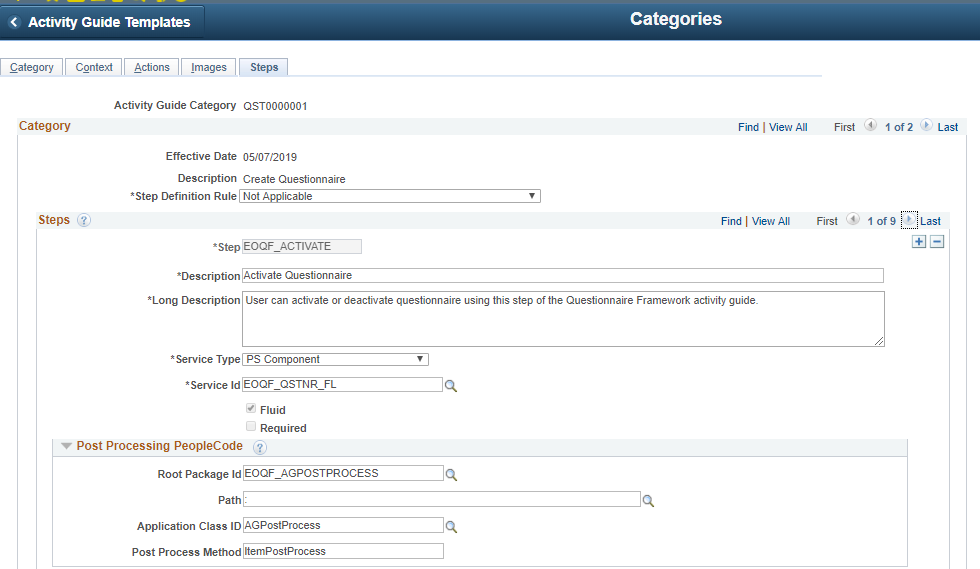Open lookup for Root Package Id
This screenshot has height=569, width=980.
coord(451,475)
